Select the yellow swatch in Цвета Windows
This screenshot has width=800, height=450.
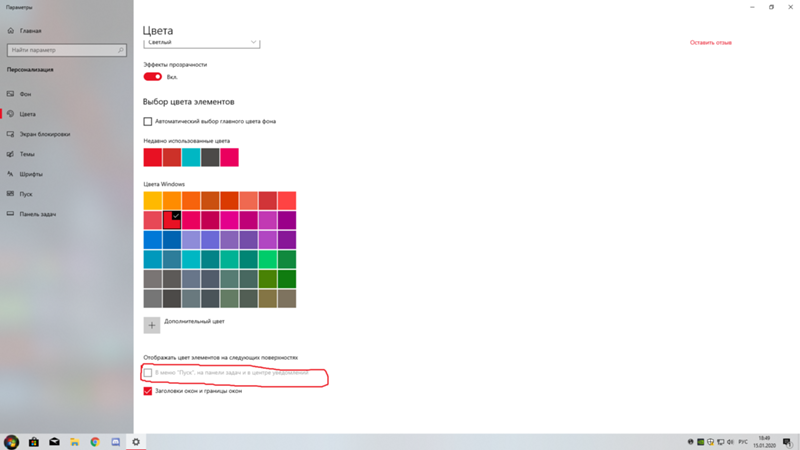[x=153, y=201]
